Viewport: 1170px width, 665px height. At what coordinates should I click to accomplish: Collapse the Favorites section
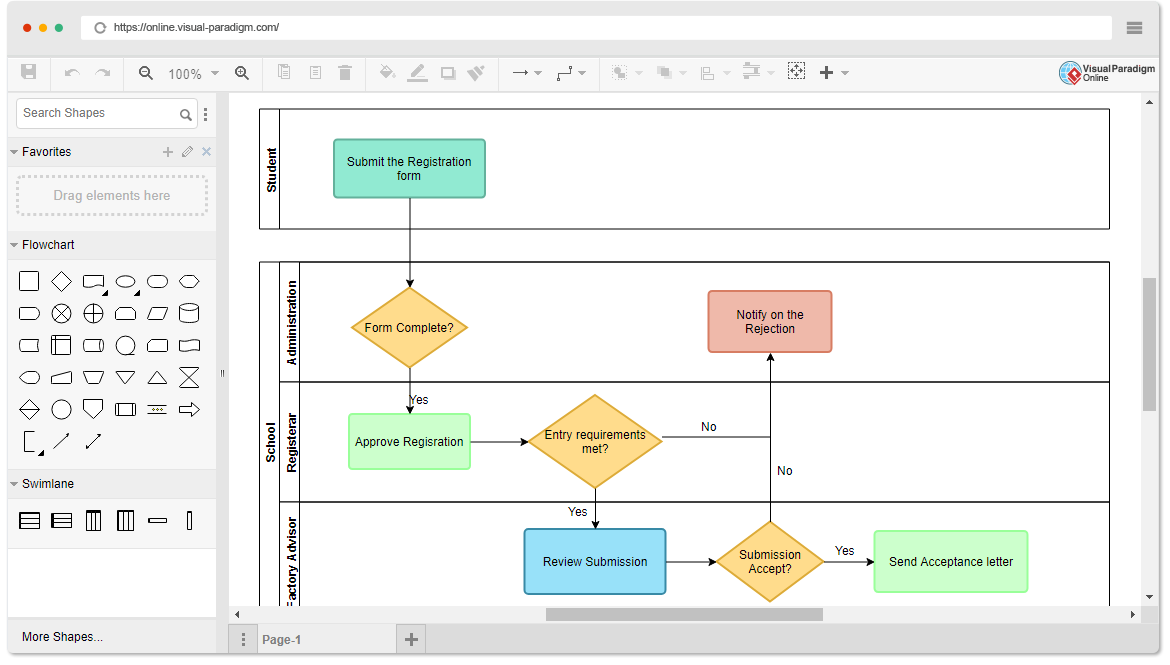14,152
